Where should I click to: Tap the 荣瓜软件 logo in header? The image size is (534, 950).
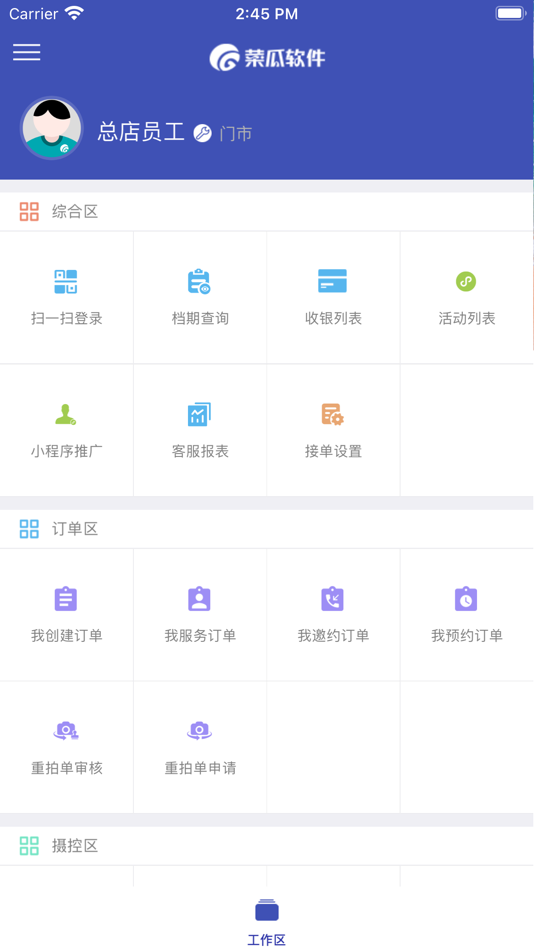pyautogui.click(x=267, y=58)
